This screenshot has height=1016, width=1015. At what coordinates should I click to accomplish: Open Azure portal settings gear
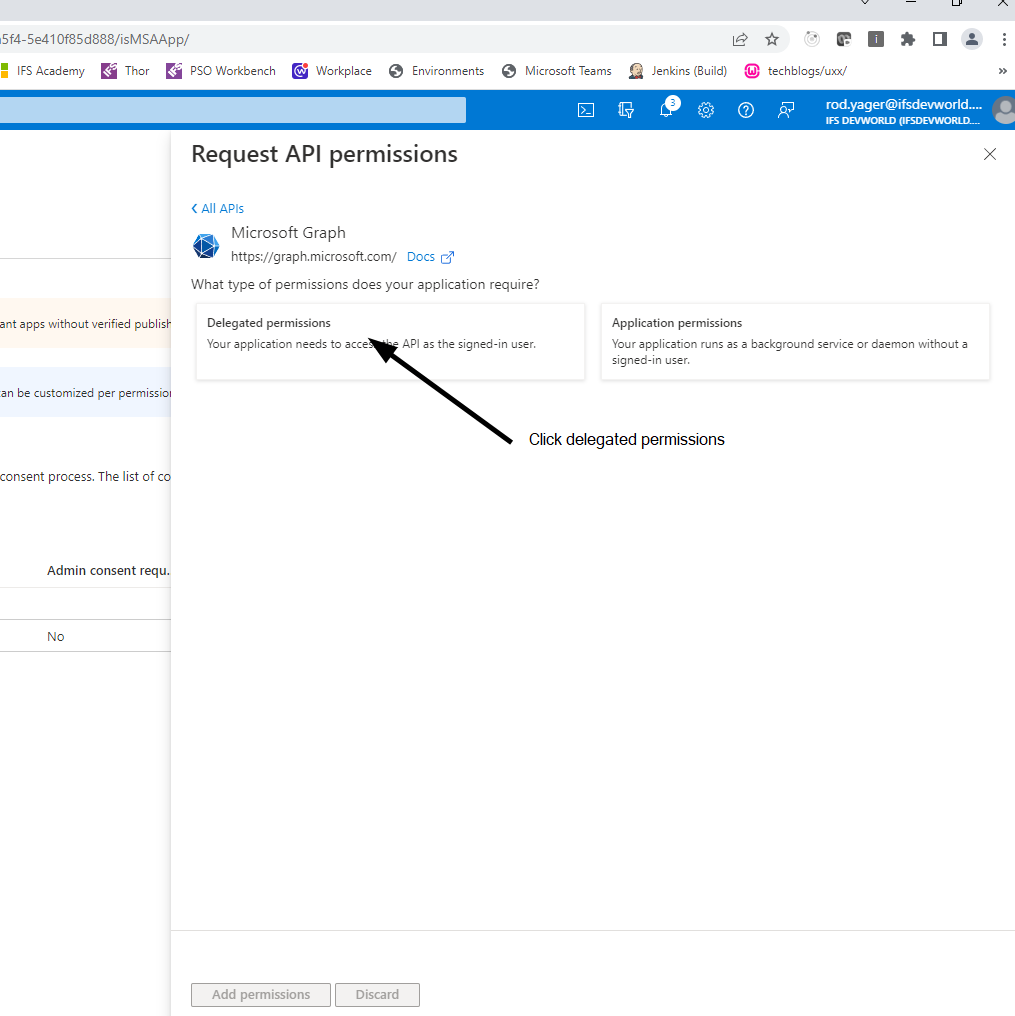pyautogui.click(x=706, y=110)
